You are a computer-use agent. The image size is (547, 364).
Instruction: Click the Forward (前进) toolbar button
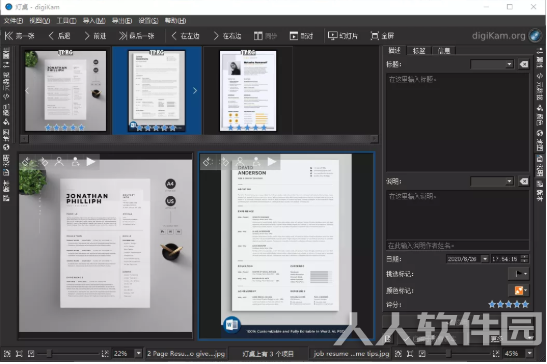pyautogui.click(x=95, y=36)
